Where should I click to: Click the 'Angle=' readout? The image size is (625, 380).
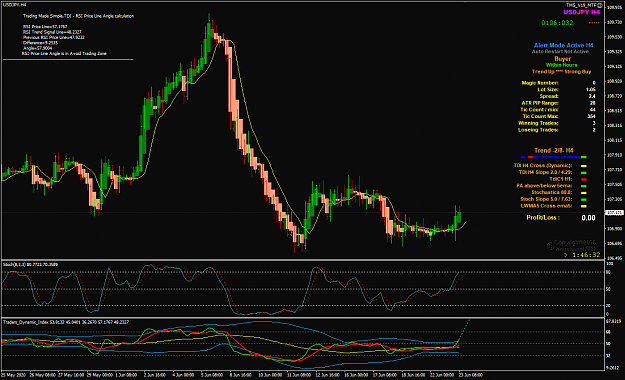tap(37, 48)
